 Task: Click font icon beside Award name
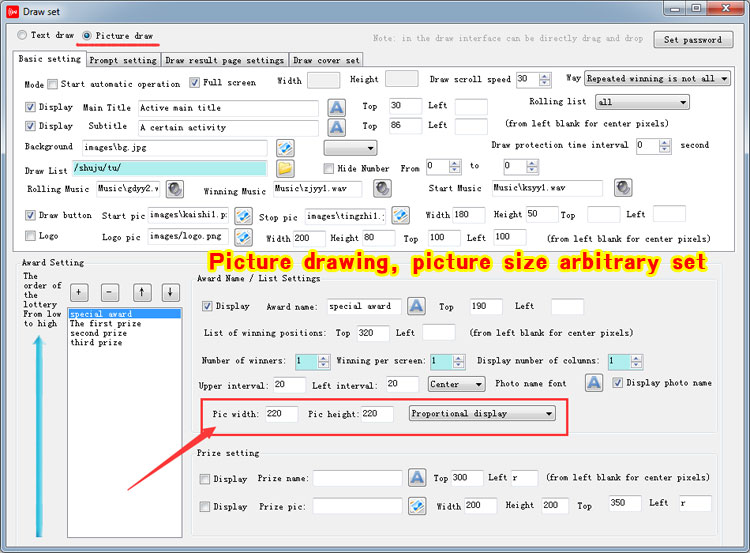tap(416, 307)
